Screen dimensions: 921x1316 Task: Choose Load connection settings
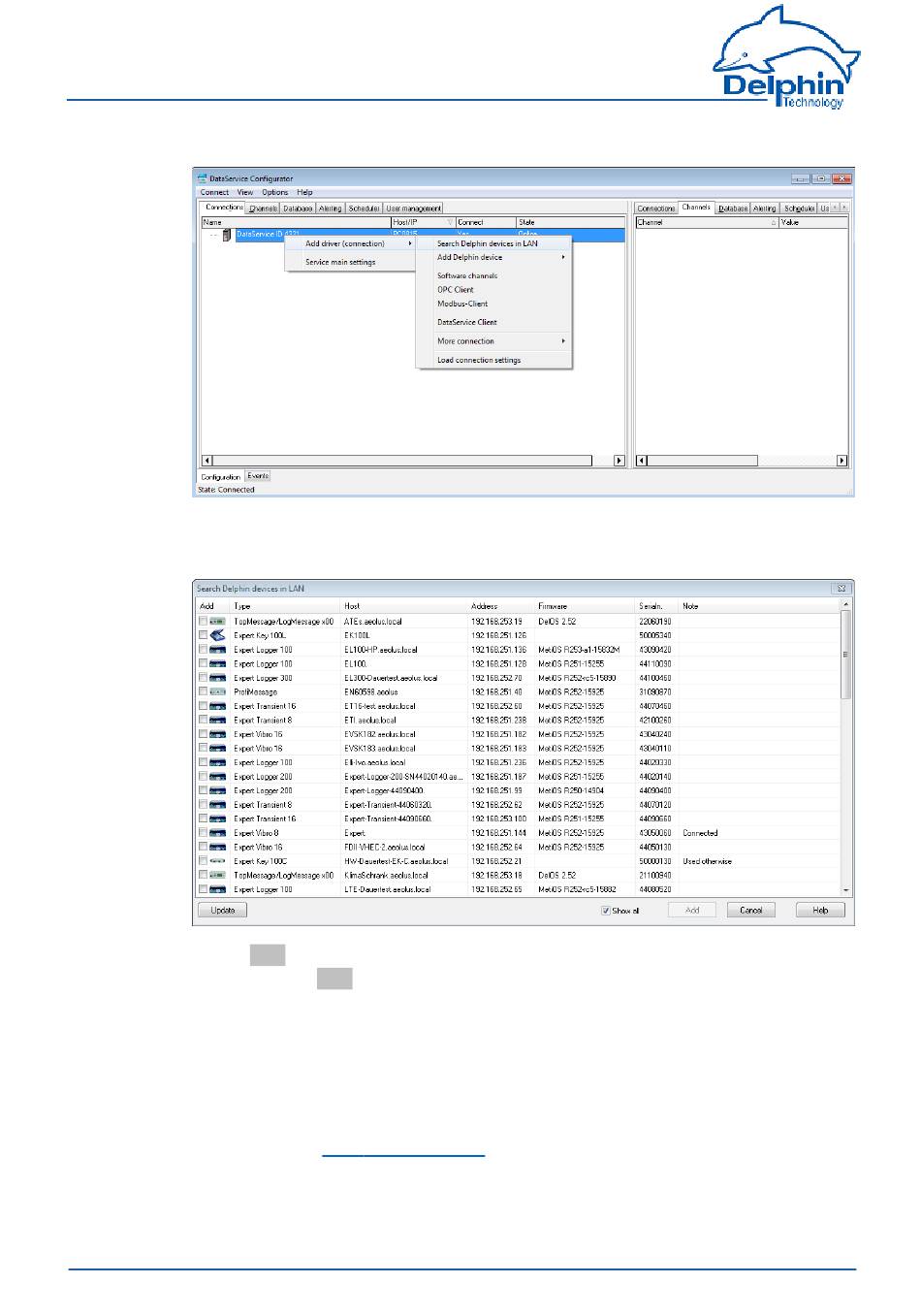point(493,360)
